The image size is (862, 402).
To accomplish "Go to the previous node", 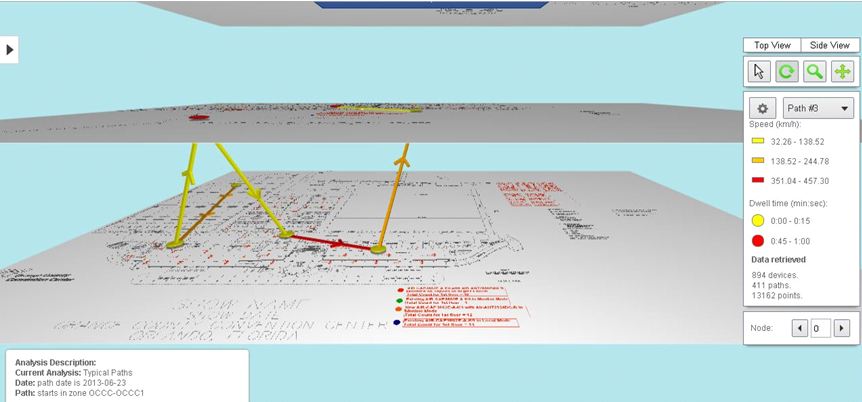I will click(x=798, y=328).
